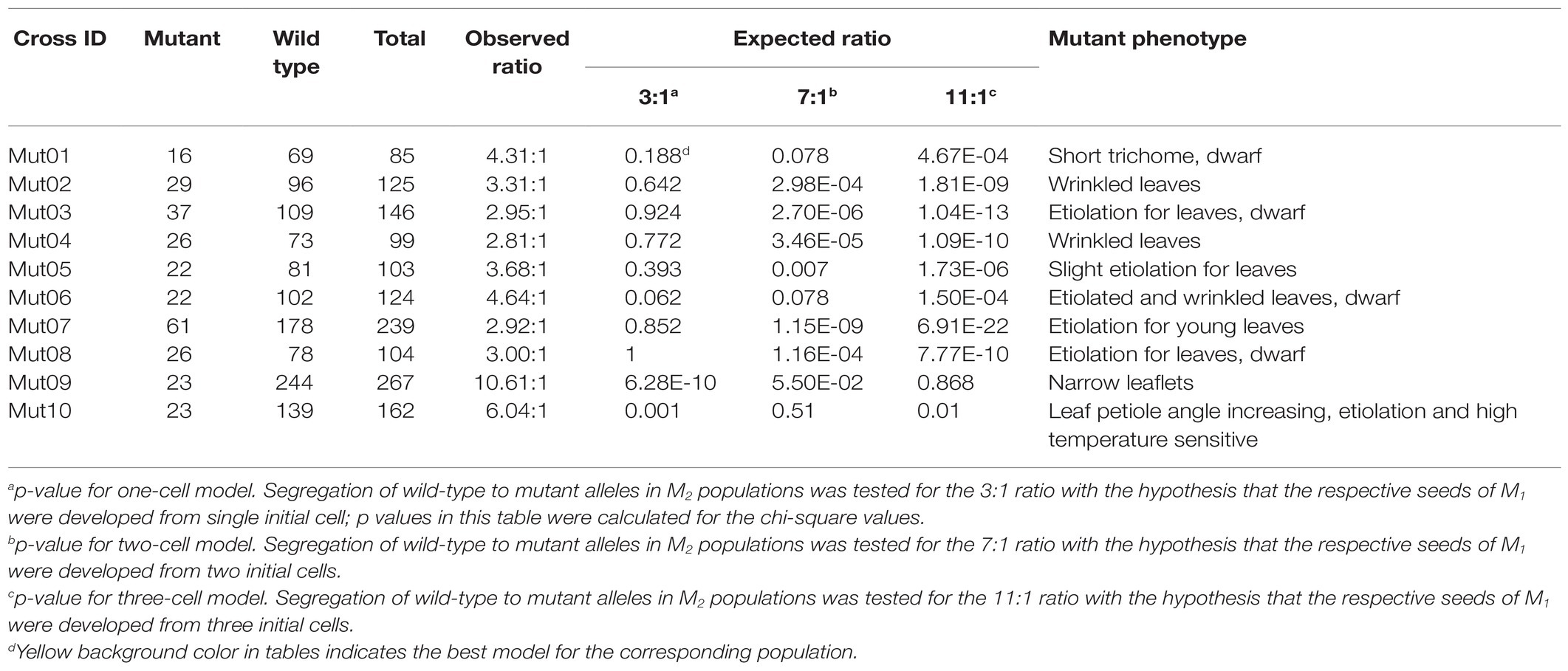Screen dimensions: 1568x671
Task: Click the 0.188 p-value for Mut01
Action: click(652, 156)
